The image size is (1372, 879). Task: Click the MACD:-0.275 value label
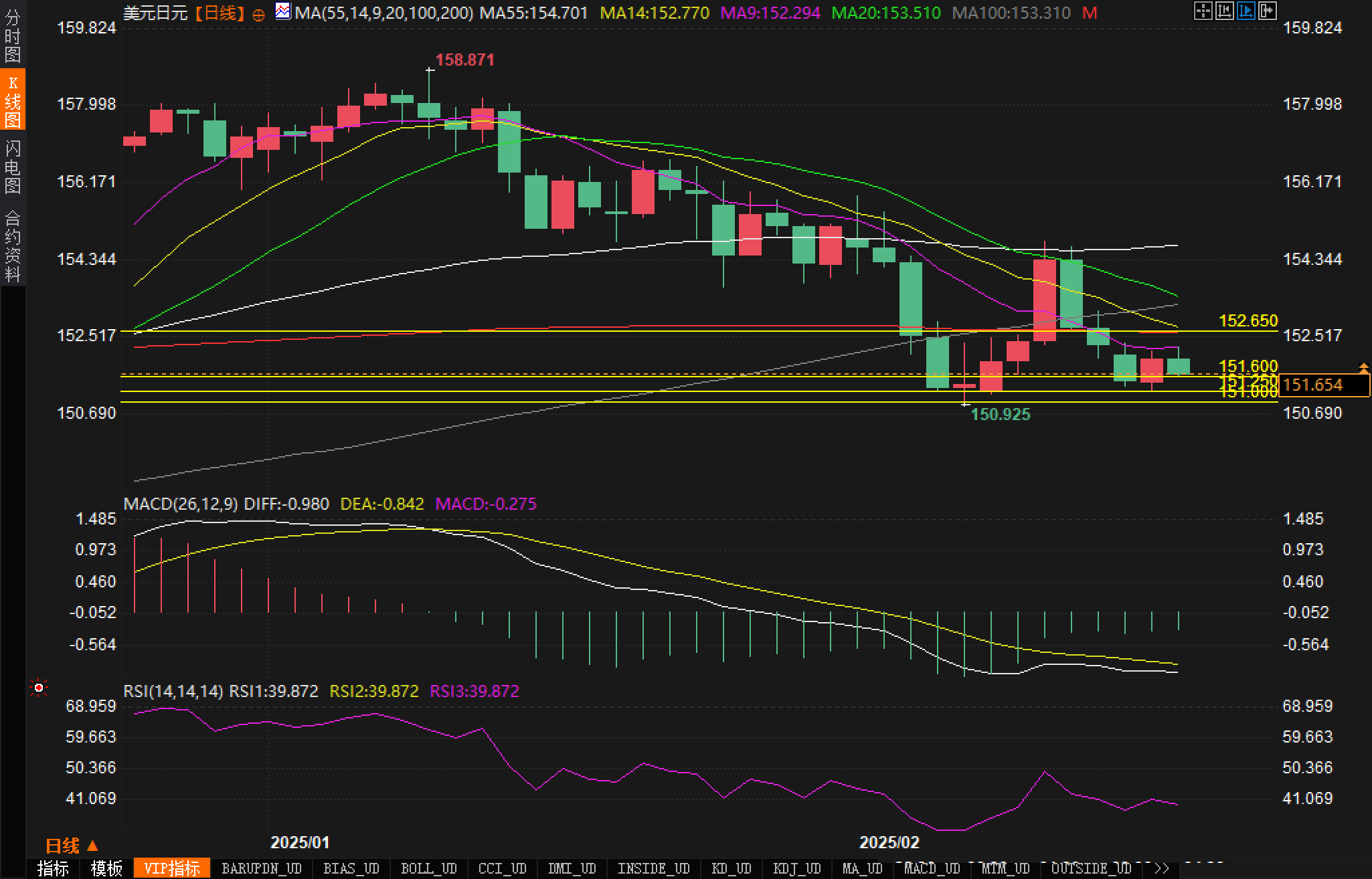tap(486, 504)
